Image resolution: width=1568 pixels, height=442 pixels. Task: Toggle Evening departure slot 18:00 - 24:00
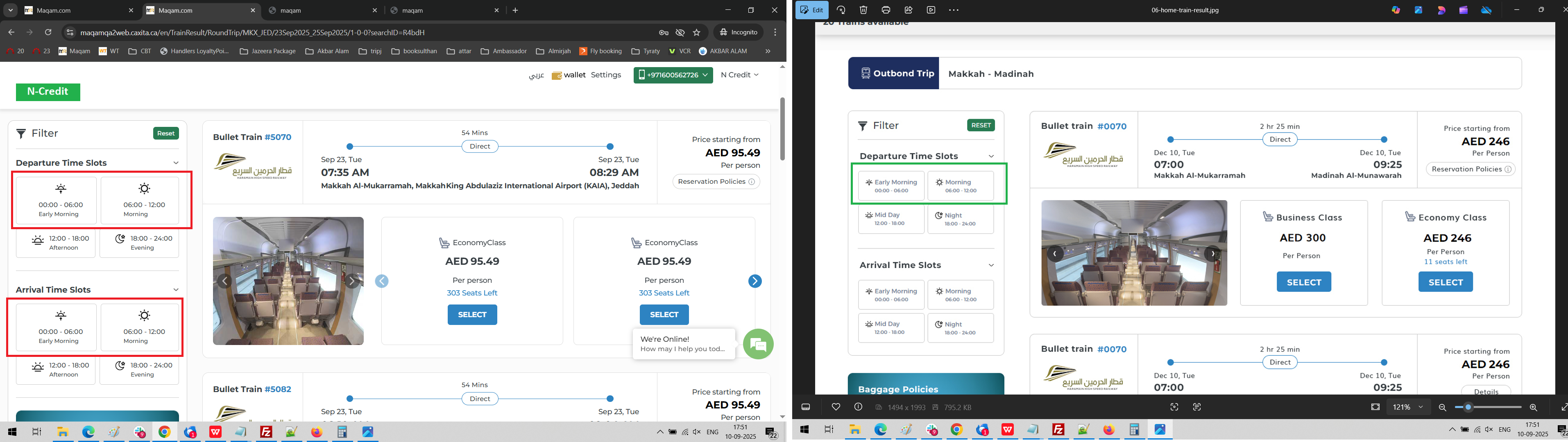pos(139,243)
